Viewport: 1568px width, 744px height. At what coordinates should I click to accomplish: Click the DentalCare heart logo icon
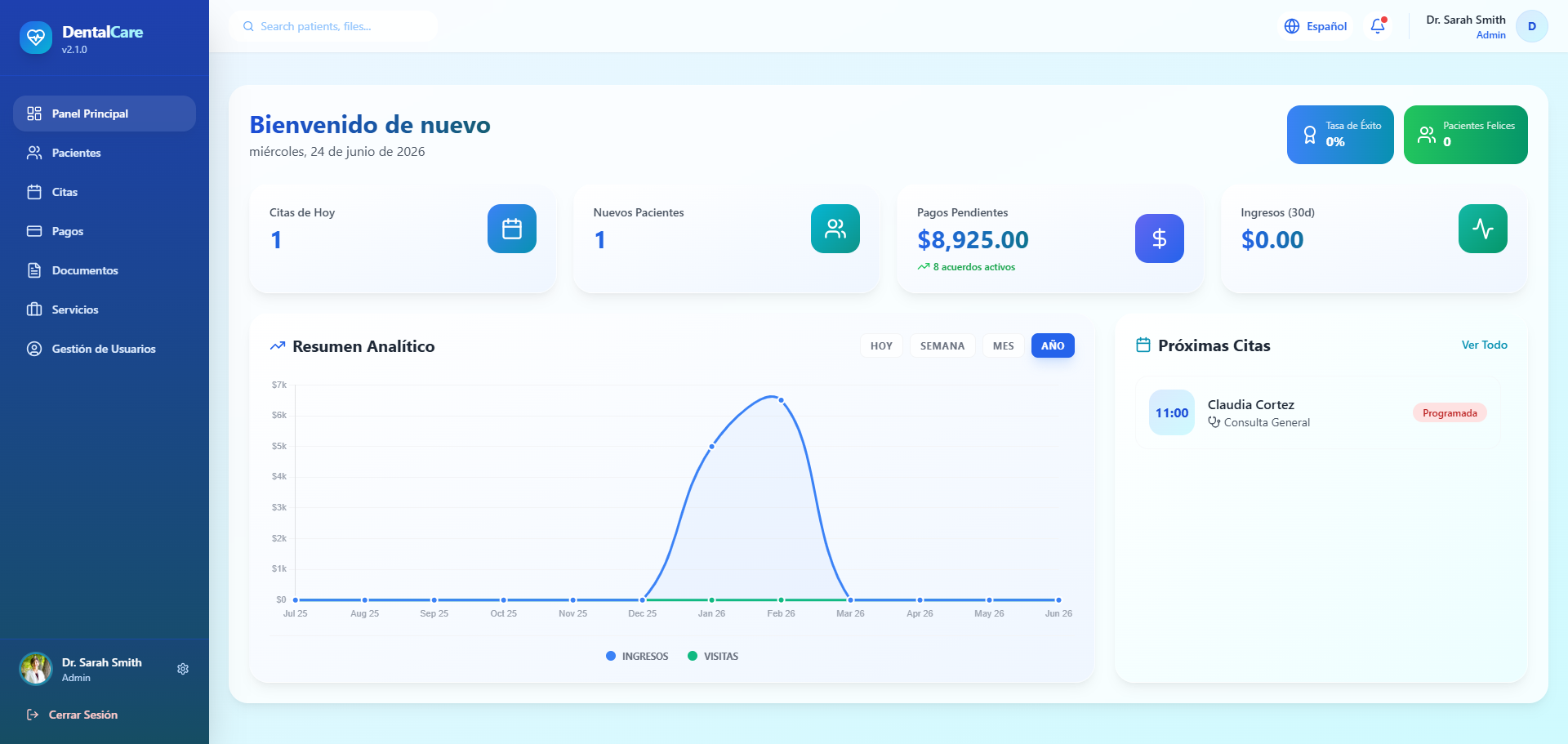36,38
